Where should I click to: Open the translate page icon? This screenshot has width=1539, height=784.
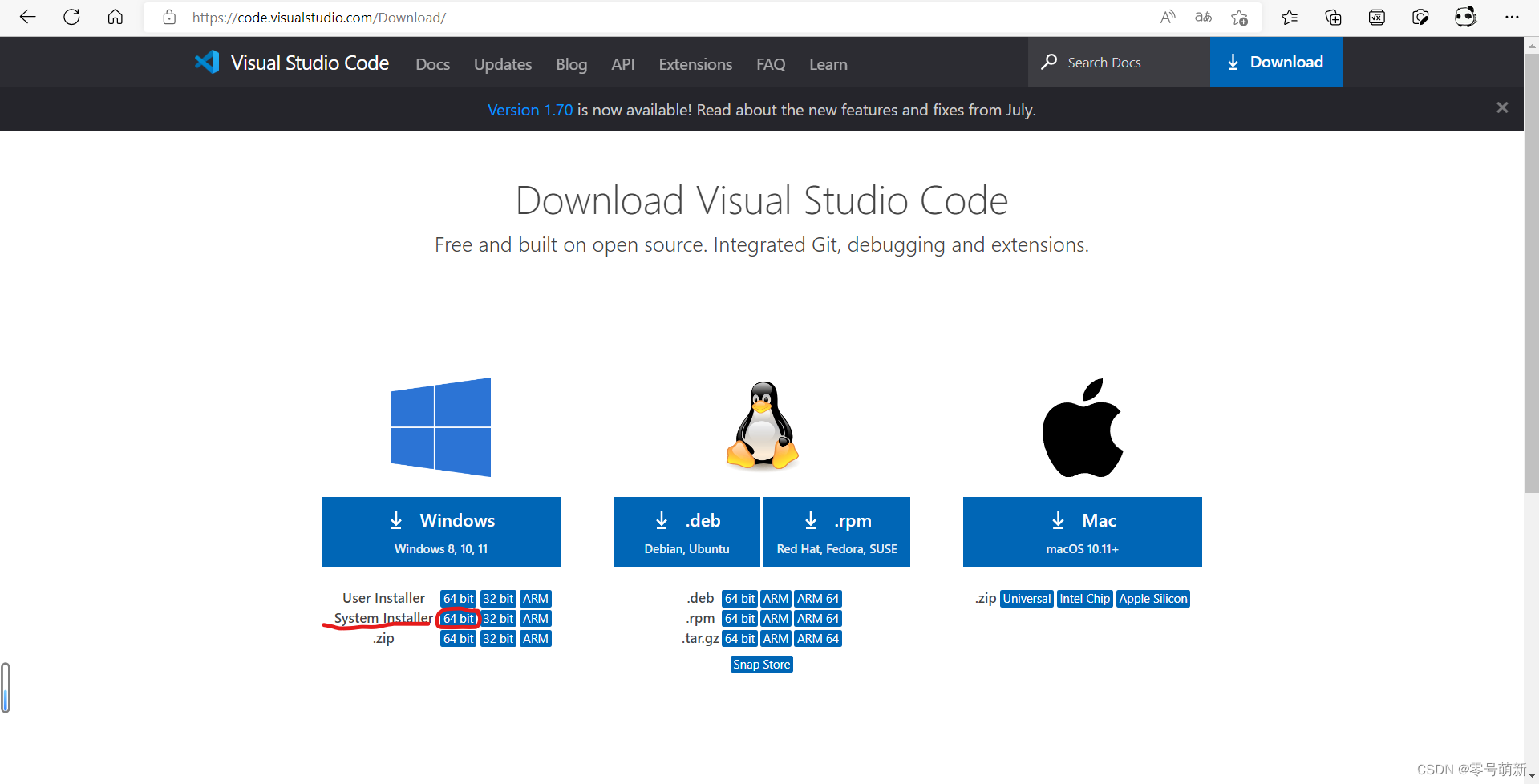pos(1203,17)
